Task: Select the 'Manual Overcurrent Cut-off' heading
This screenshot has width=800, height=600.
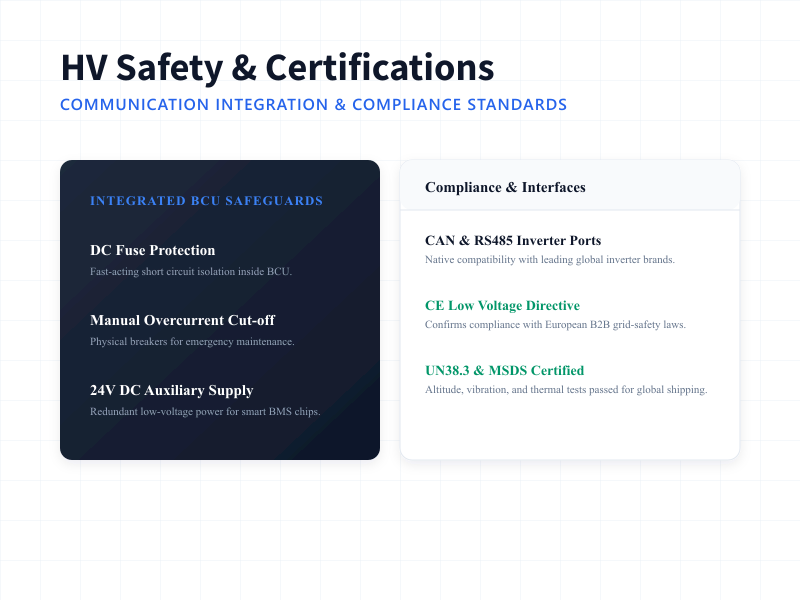Action: [183, 320]
